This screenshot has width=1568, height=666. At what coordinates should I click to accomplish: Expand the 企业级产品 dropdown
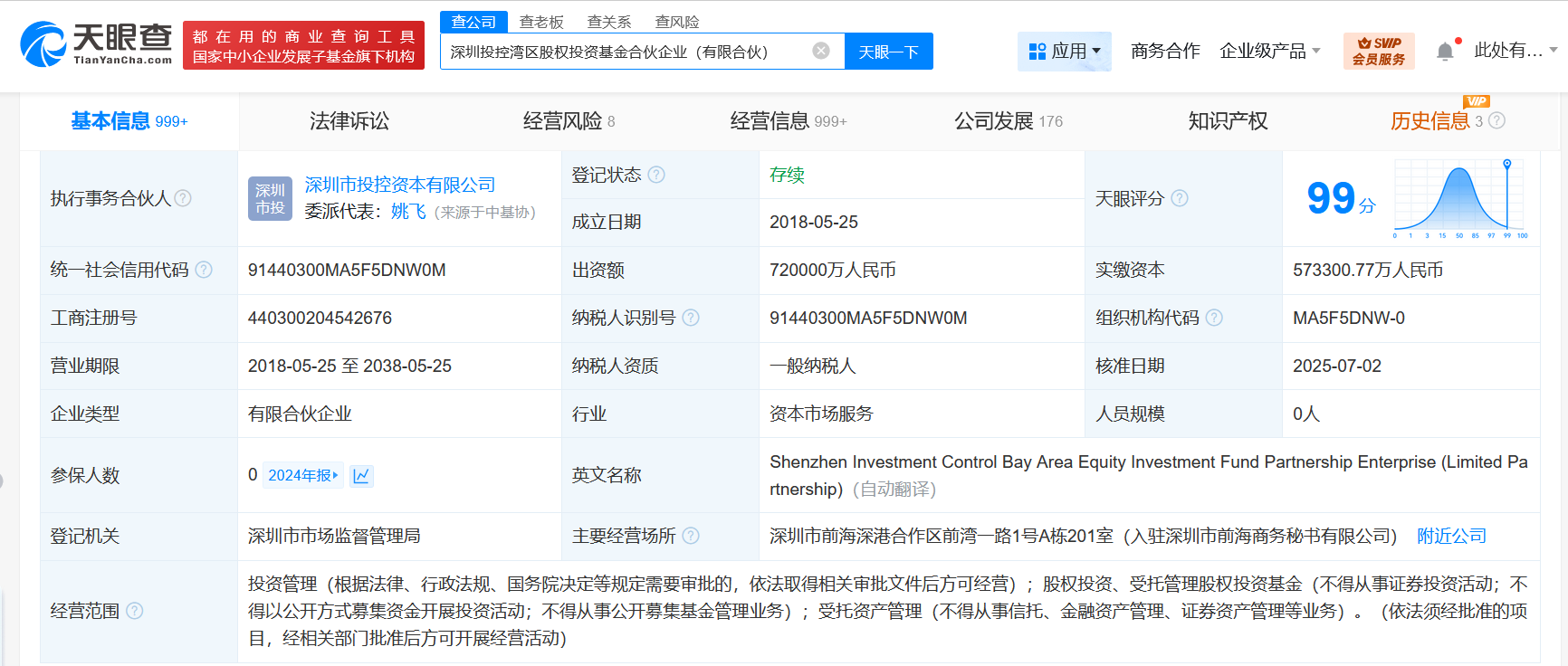pos(1269,52)
